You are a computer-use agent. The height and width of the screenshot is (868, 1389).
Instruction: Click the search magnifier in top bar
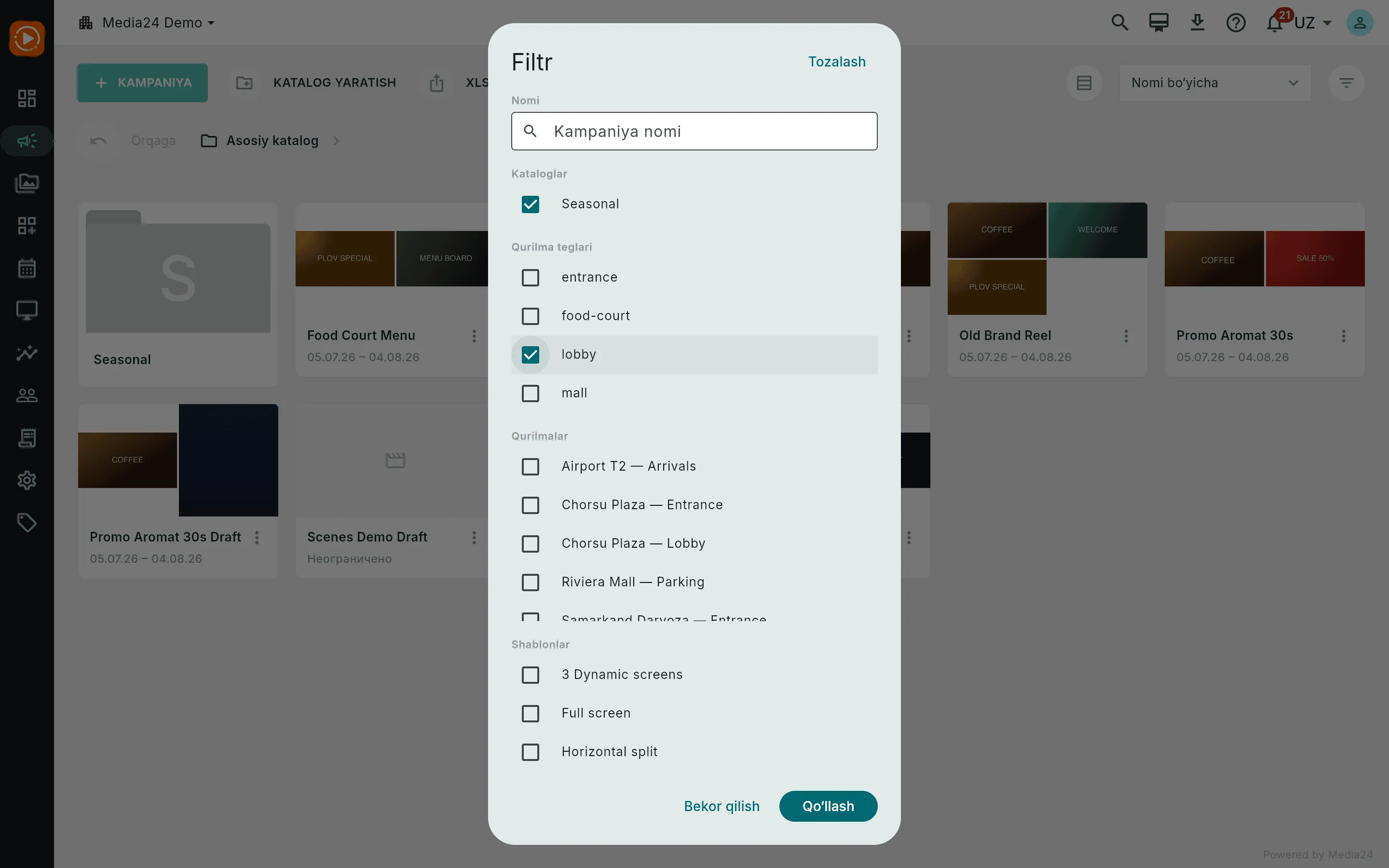pyautogui.click(x=1120, y=22)
